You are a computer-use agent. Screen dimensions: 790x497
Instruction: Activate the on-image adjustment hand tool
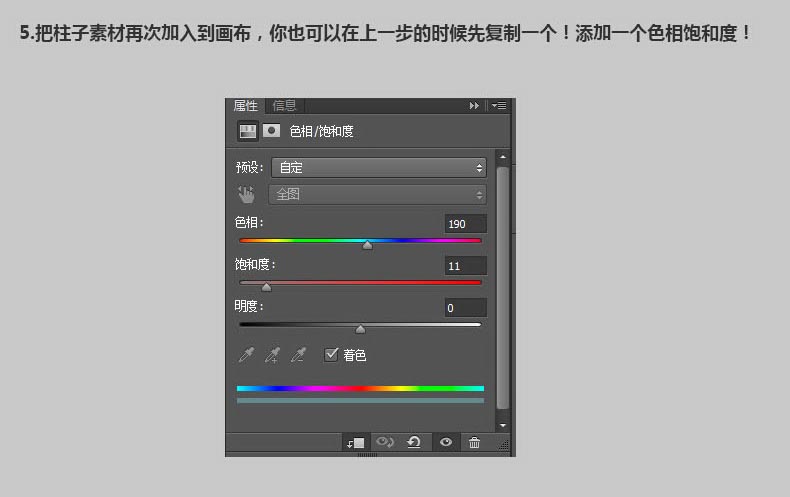(x=246, y=195)
